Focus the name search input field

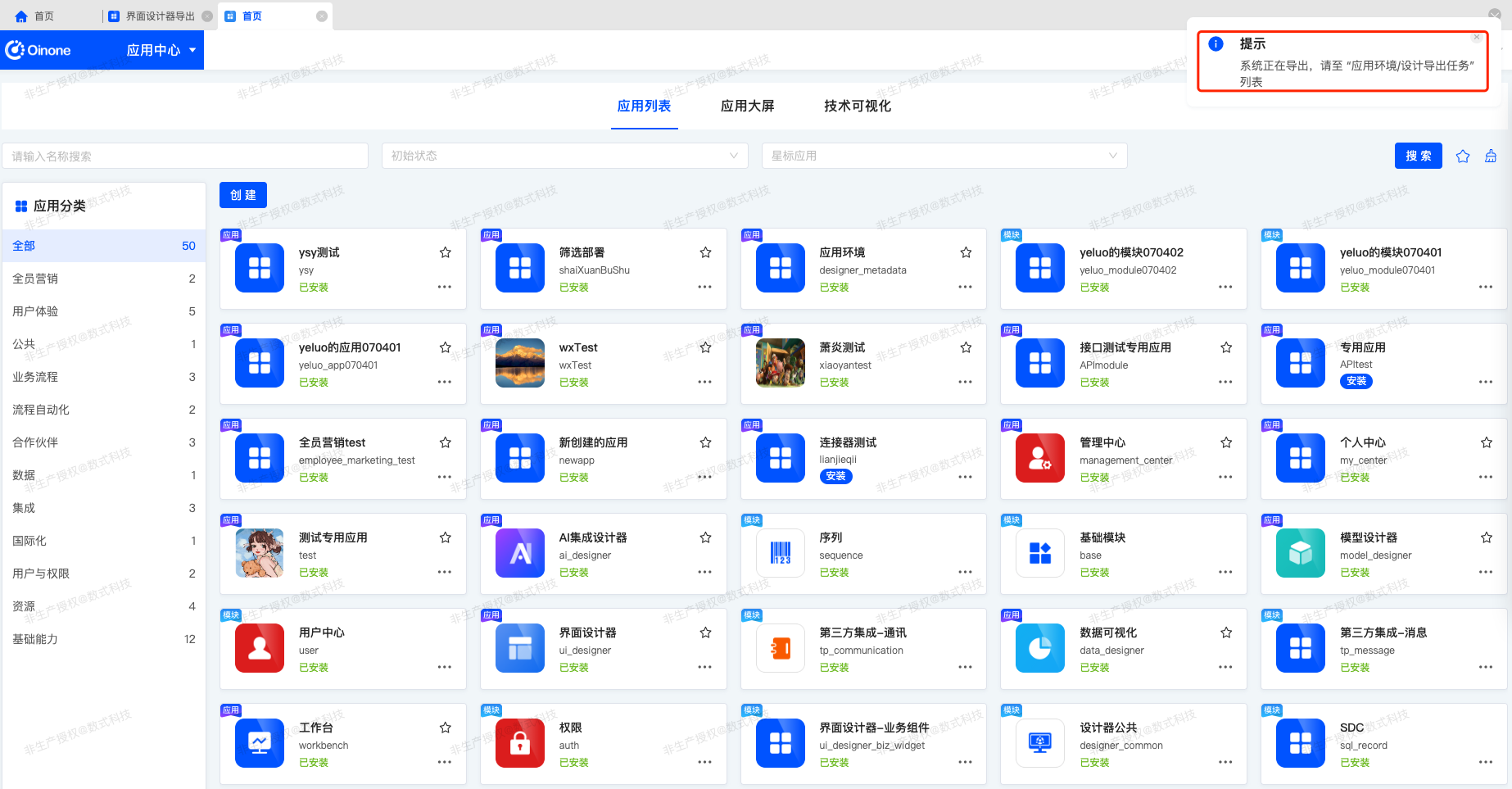(x=185, y=156)
